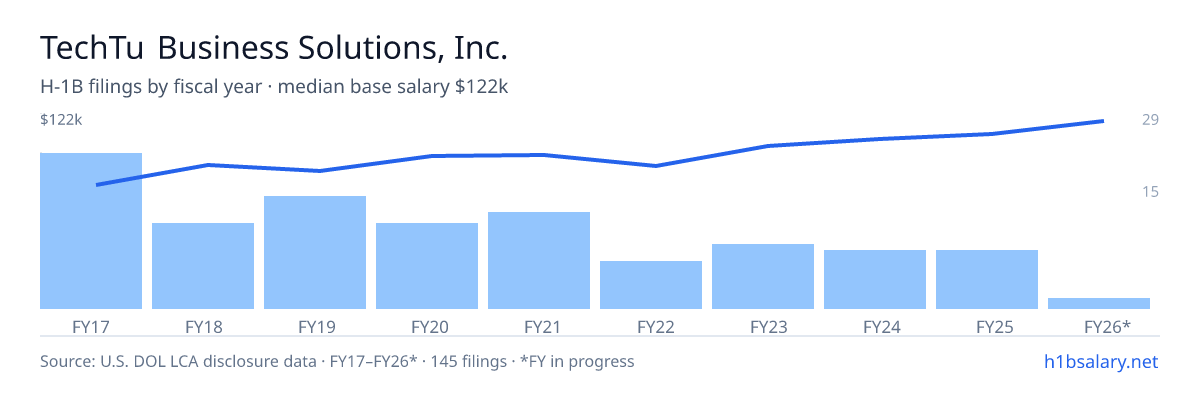Click the $122k salary axis label
Image resolution: width=1200 pixels, height=400 pixels.
click(x=60, y=120)
